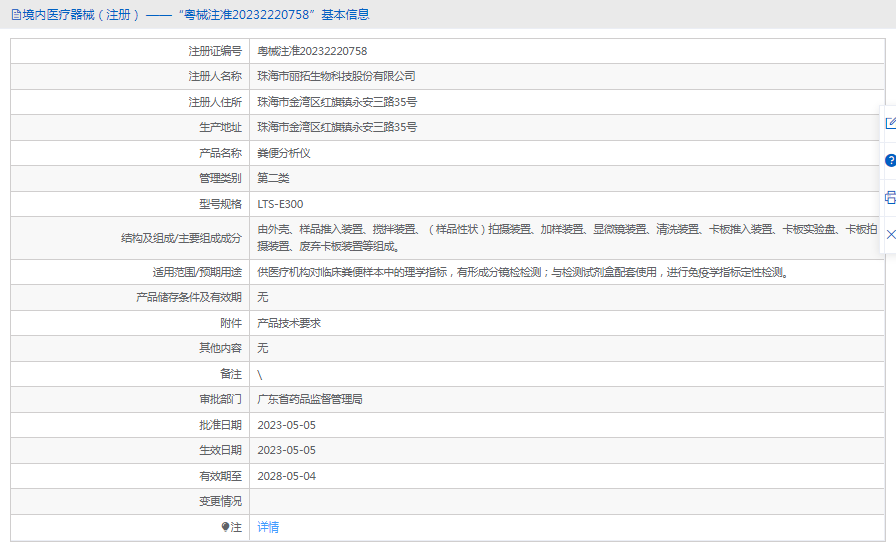The width and height of the screenshot is (896, 550).
Task: Select the 产品储存条件及有效期 label
Action: tap(189, 297)
